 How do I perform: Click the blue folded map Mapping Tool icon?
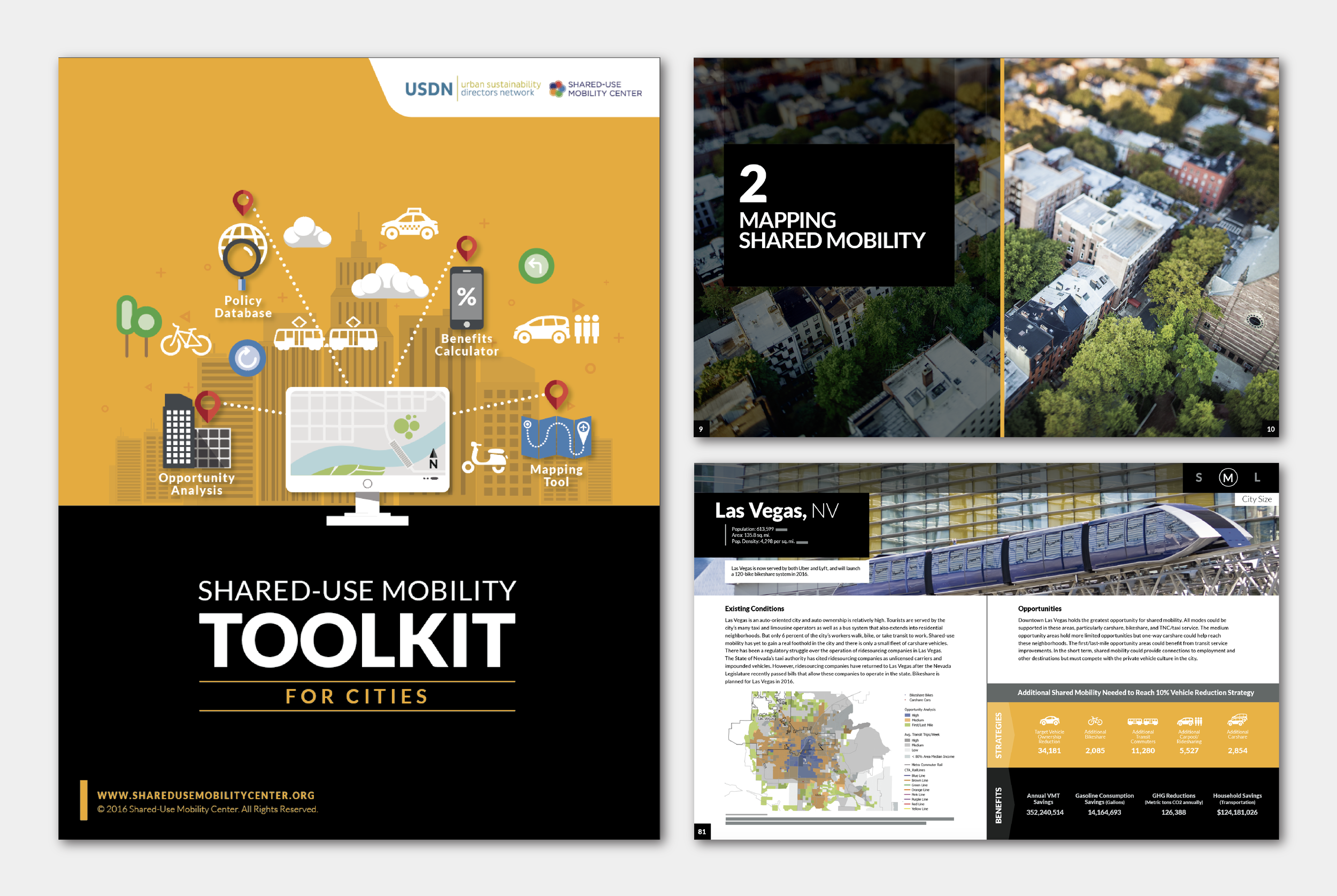[x=556, y=437]
